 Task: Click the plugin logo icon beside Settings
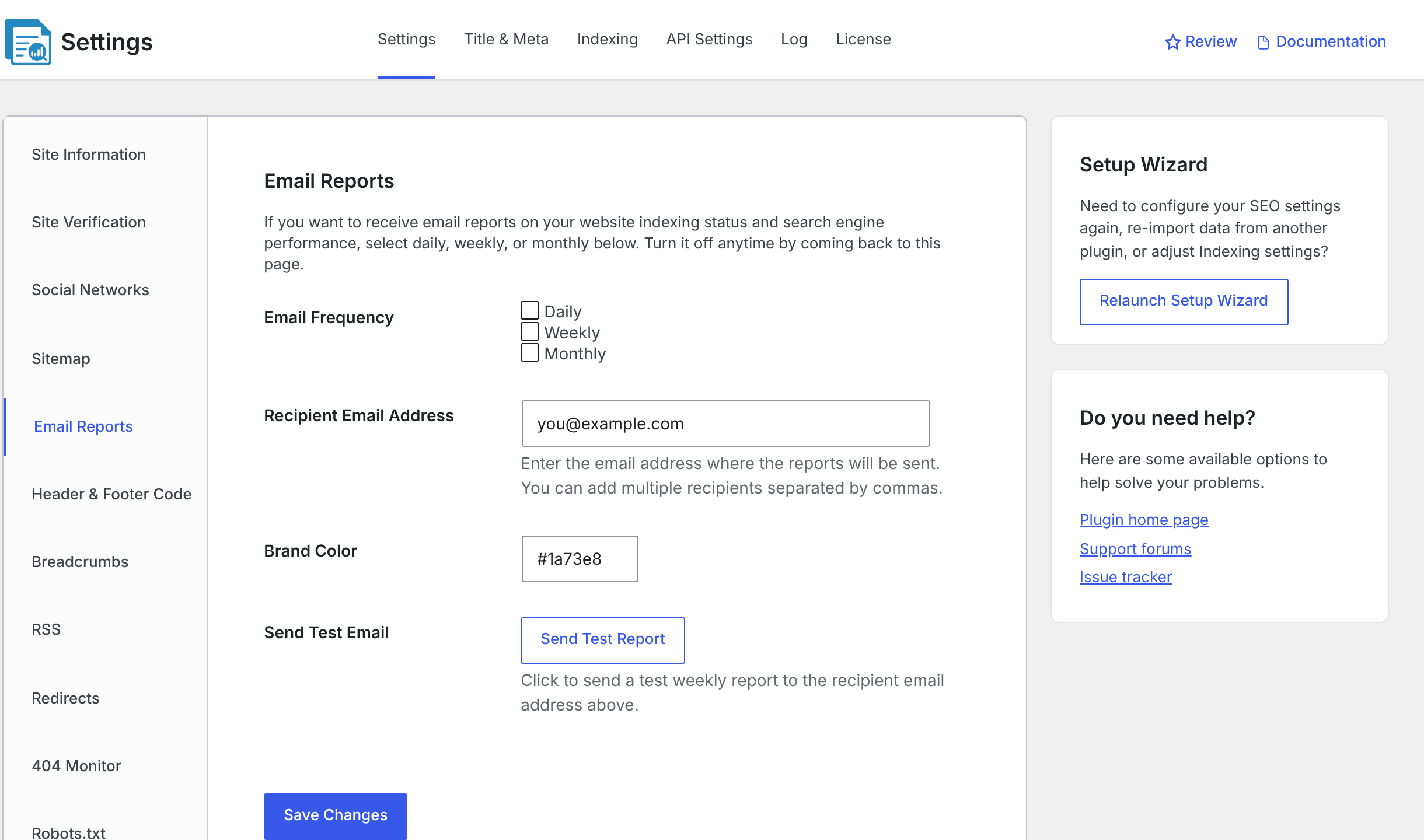tap(28, 42)
